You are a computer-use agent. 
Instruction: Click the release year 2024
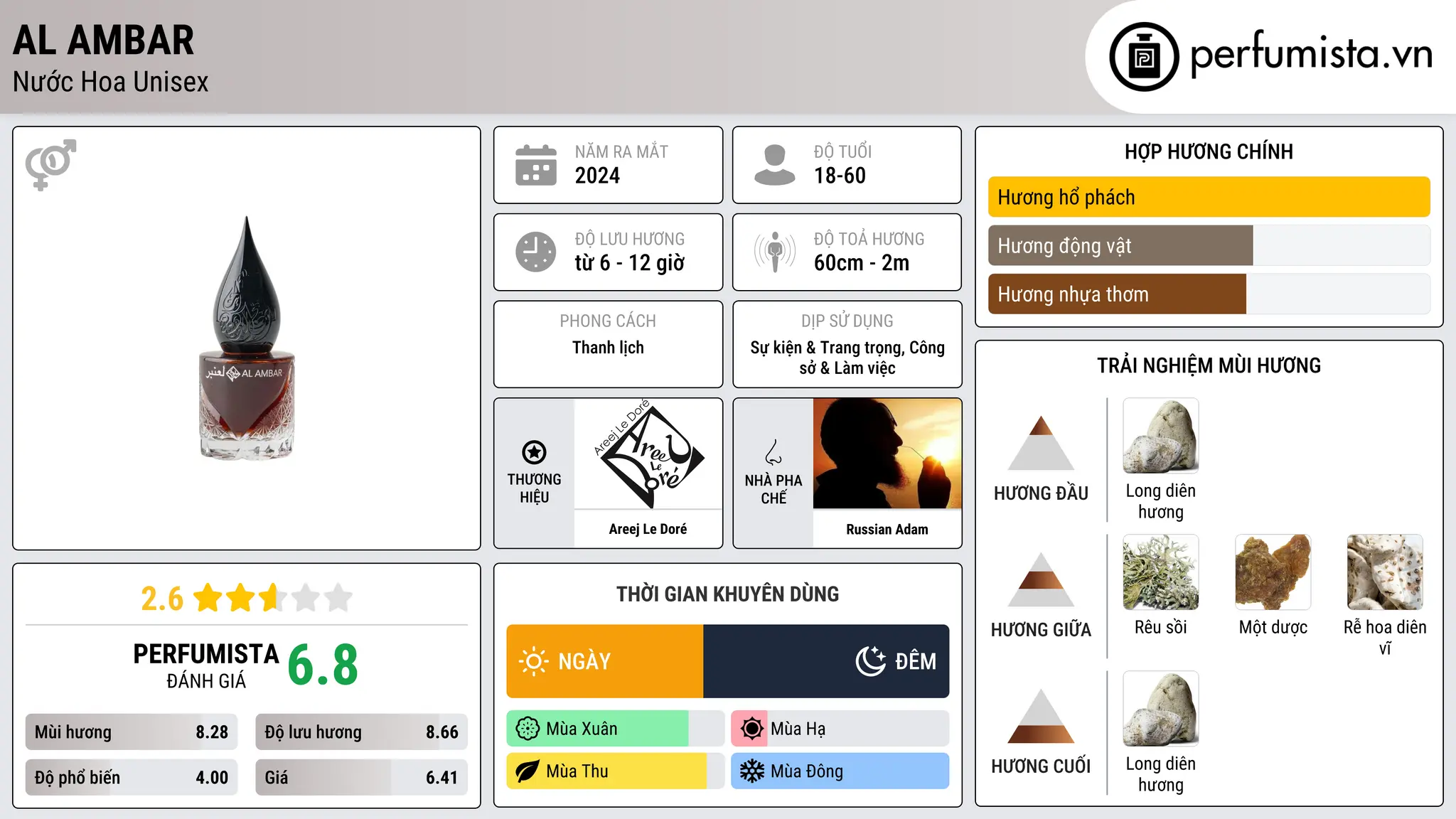pos(597,176)
